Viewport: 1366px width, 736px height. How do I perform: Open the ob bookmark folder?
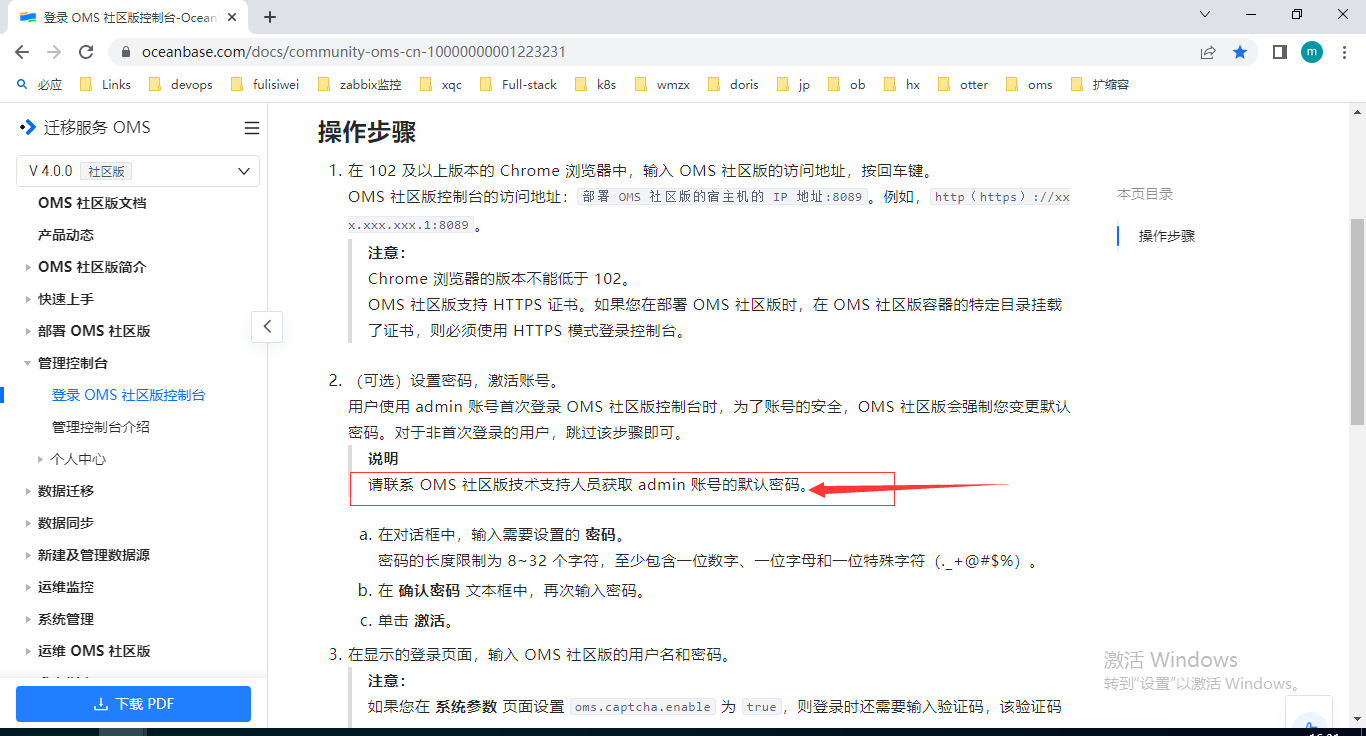(x=847, y=84)
